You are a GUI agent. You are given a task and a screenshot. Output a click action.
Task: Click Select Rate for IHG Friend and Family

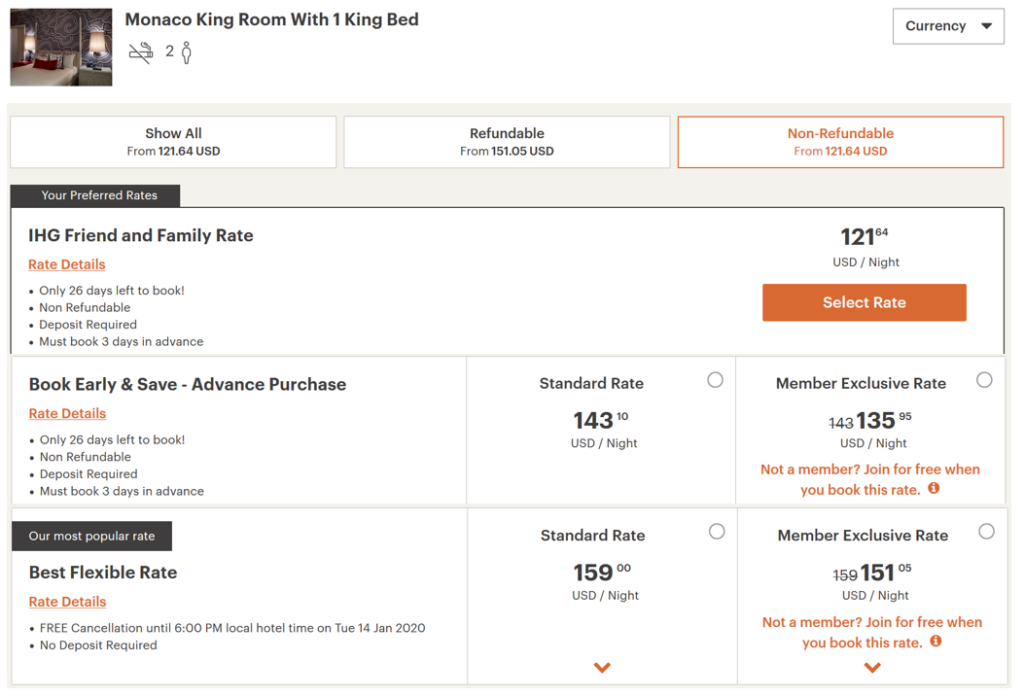[x=864, y=302]
